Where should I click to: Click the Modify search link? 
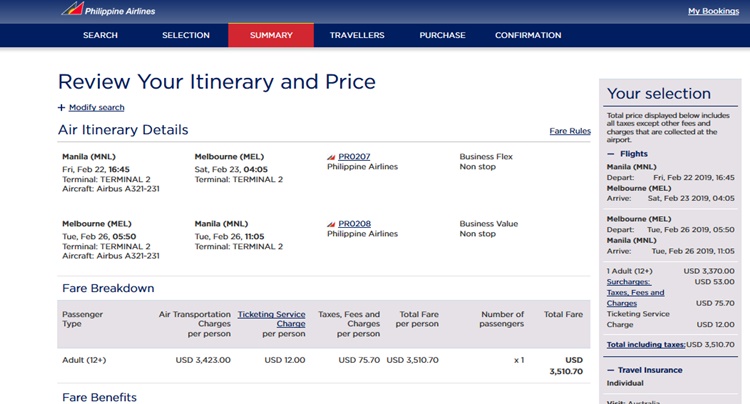pos(97,108)
